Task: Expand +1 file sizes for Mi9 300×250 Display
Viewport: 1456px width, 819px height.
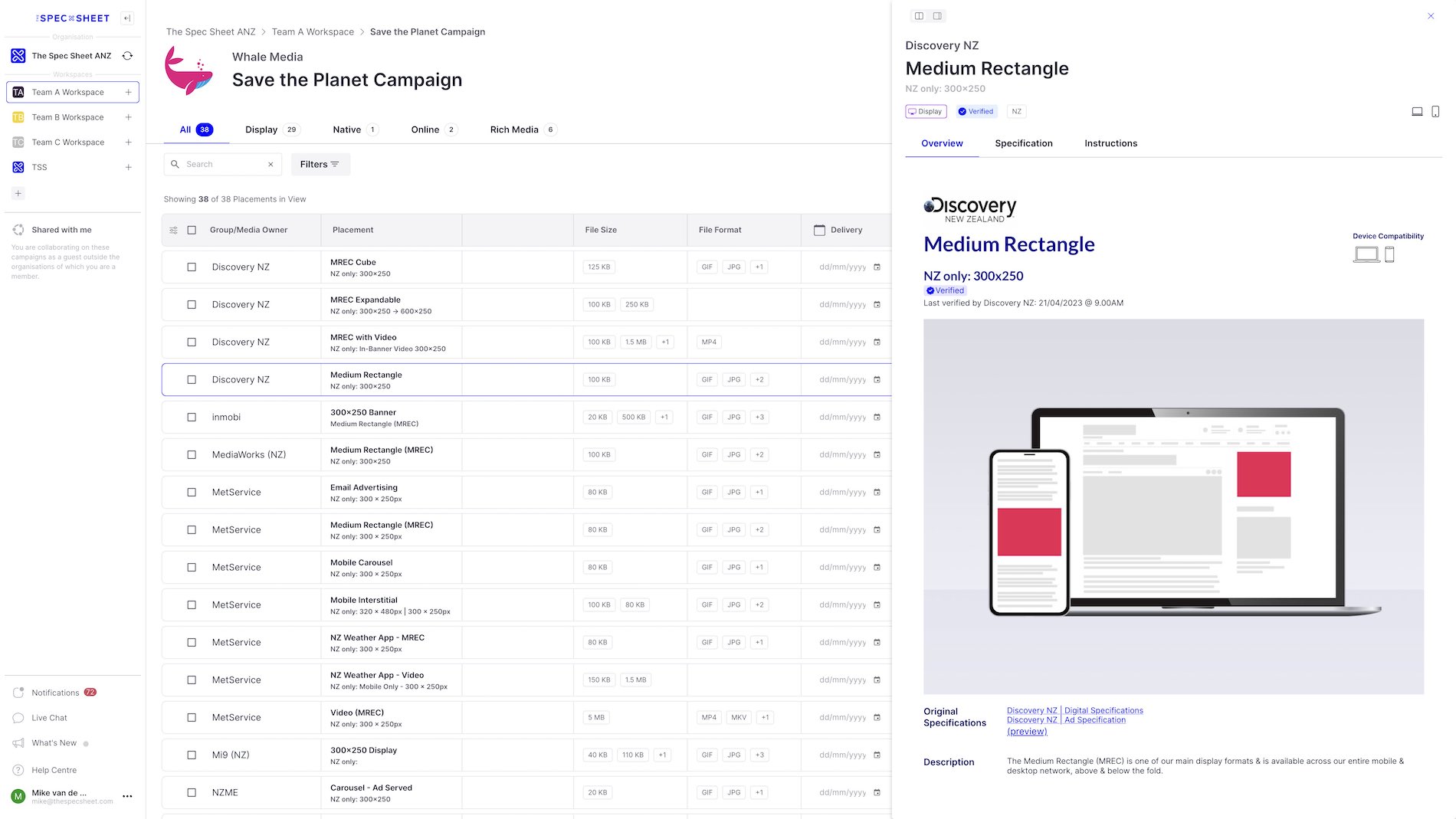Action: click(x=663, y=755)
